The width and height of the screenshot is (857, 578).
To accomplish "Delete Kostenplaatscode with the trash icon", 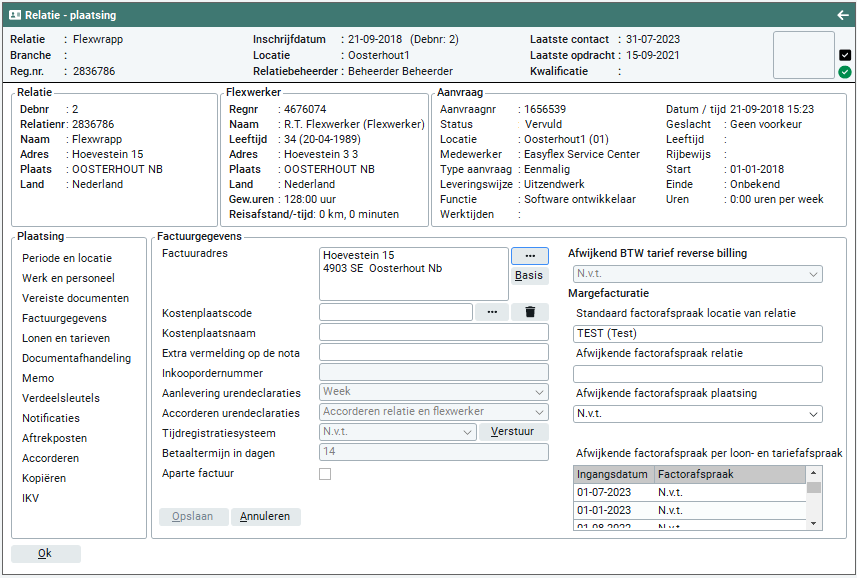I will coord(529,312).
